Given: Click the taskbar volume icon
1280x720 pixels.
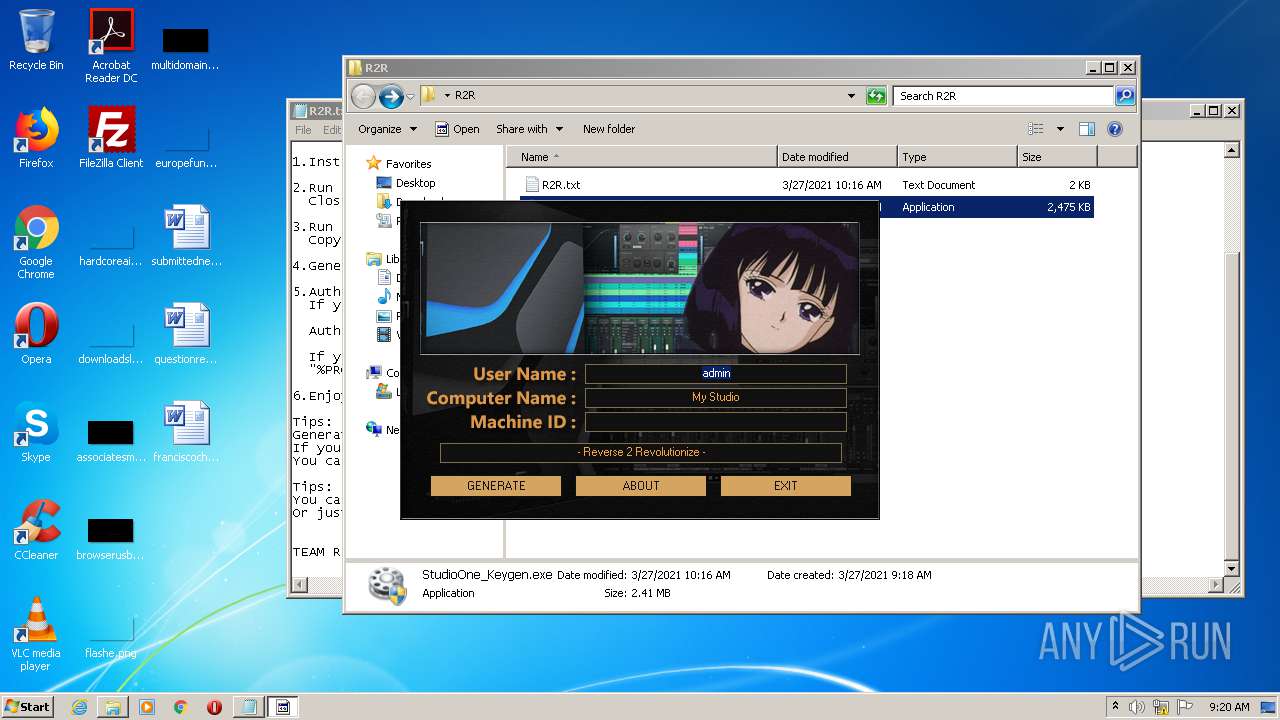Looking at the screenshot, I should [1138, 707].
